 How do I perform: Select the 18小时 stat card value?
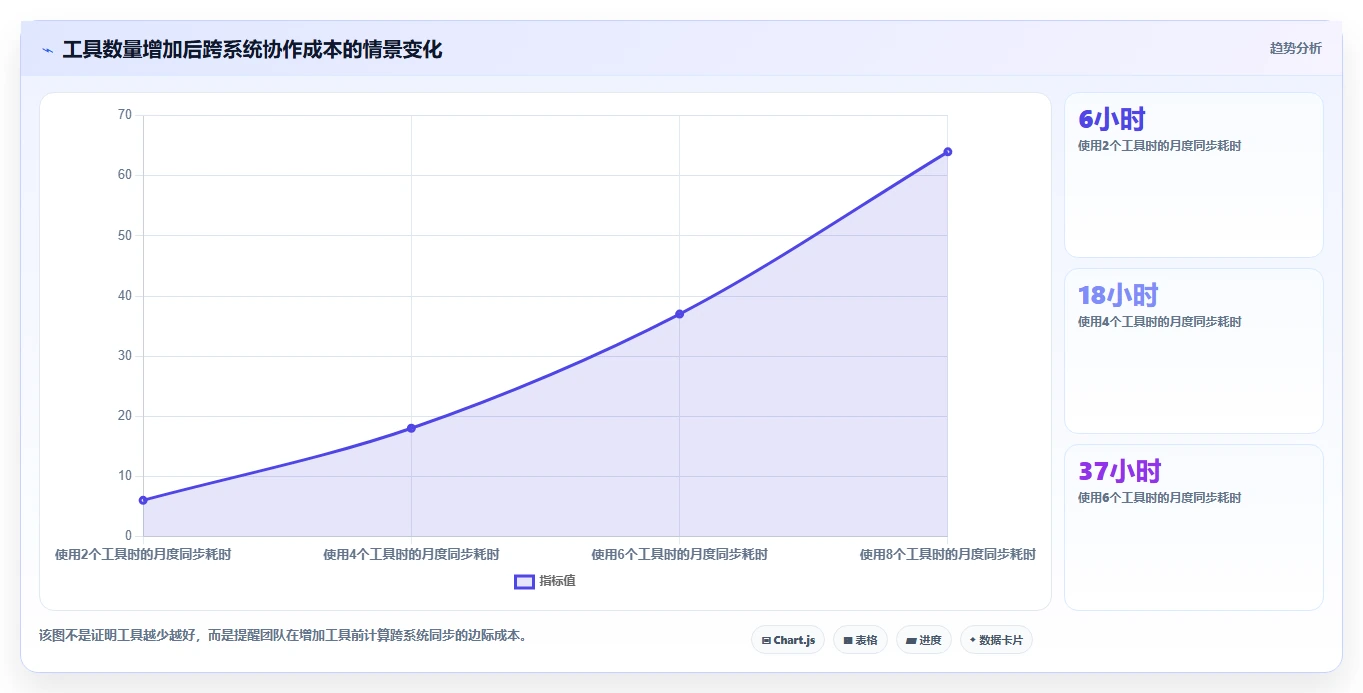coord(1118,295)
